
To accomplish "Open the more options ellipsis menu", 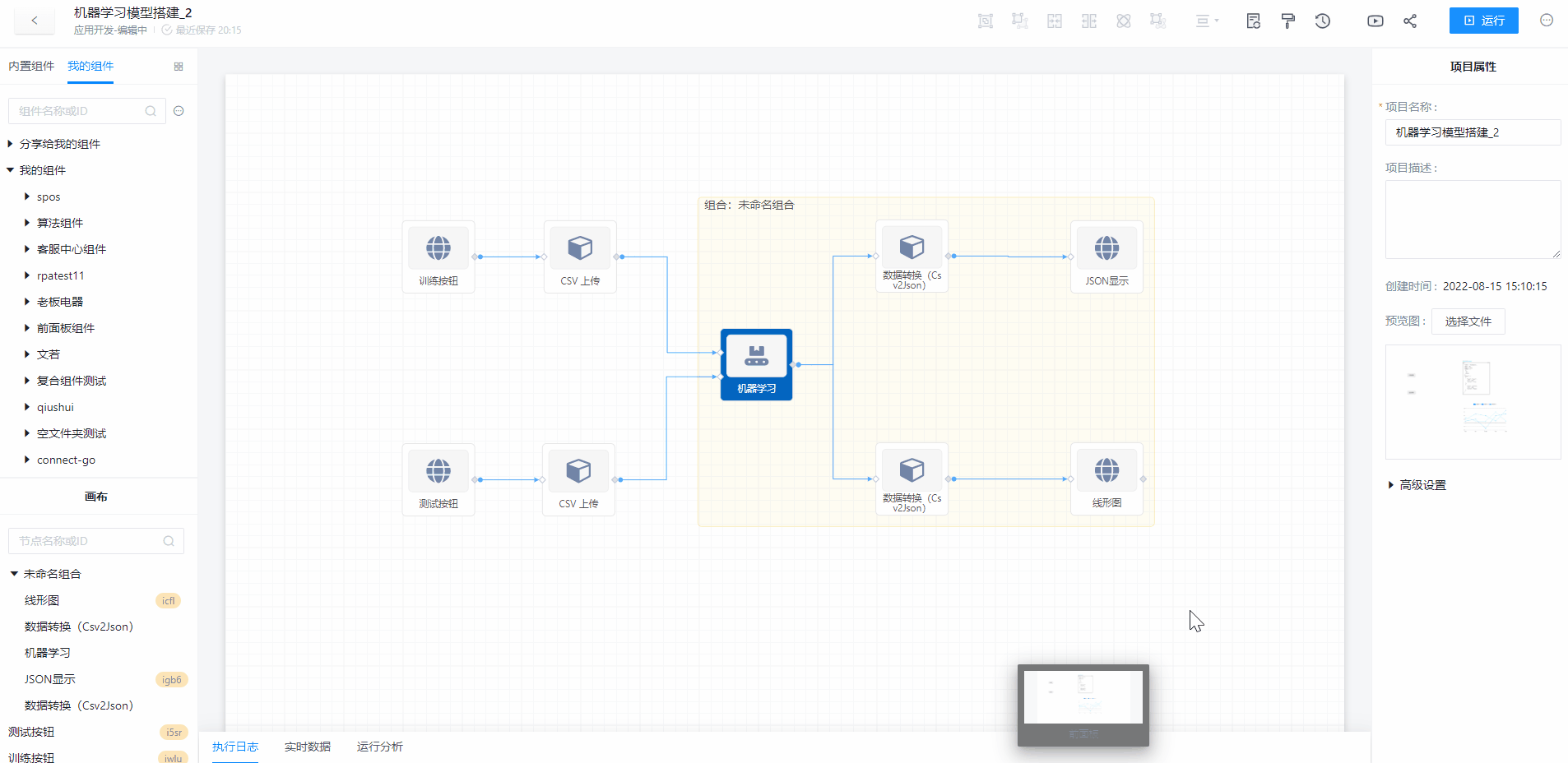I will (1547, 21).
